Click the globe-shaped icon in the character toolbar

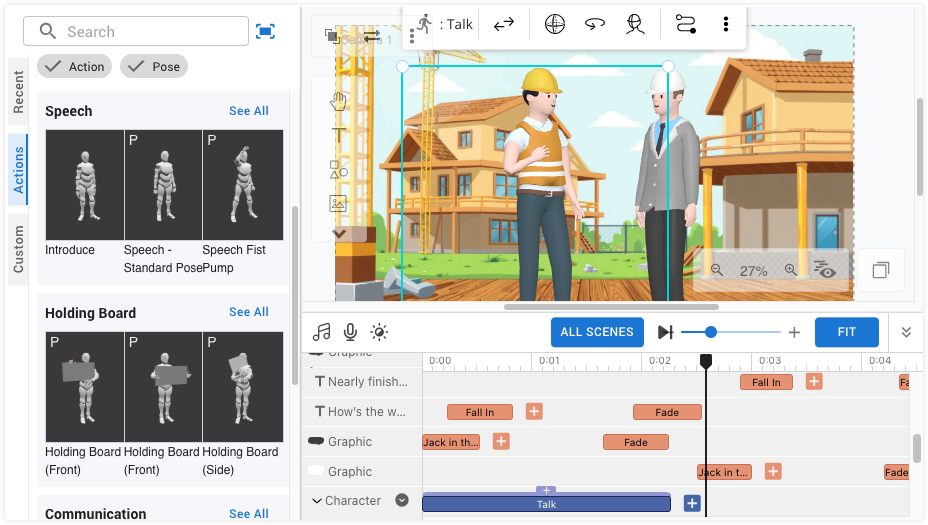pos(555,24)
